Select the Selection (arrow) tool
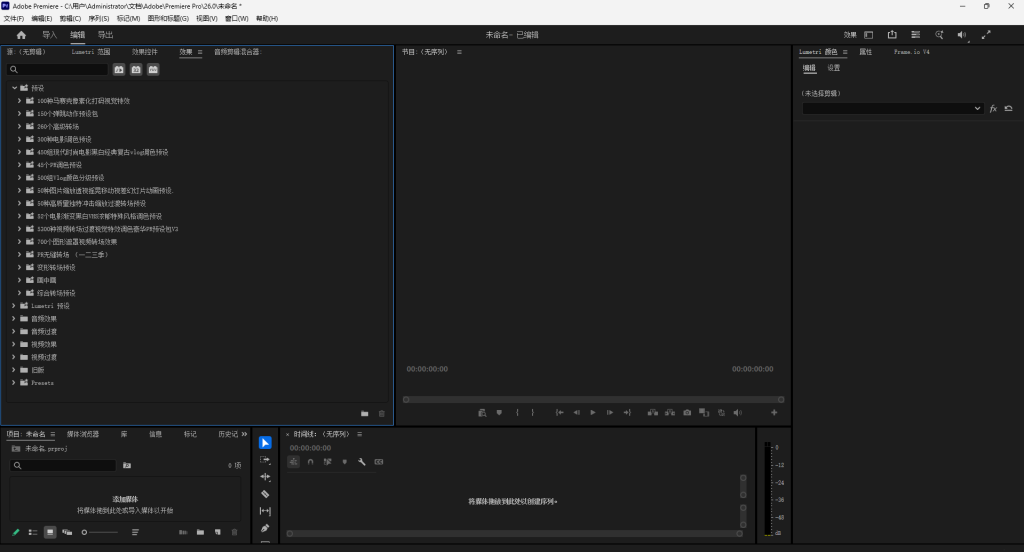This screenshot has width=1024, height=552. [265, 443]
